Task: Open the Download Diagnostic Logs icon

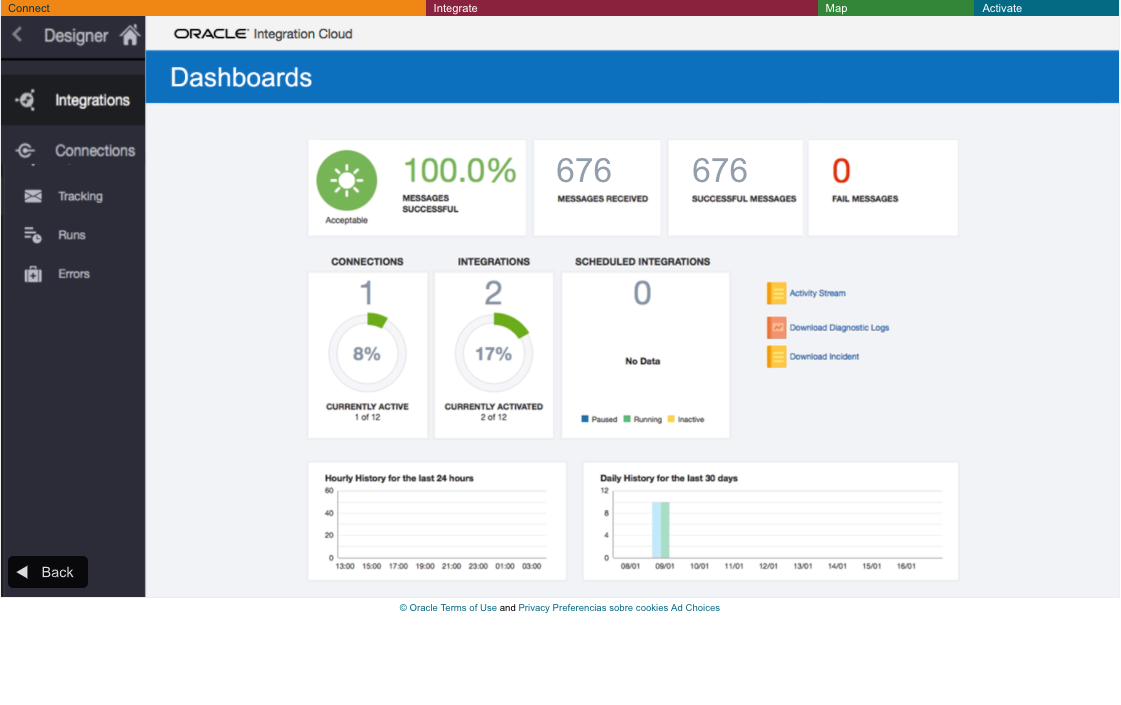Action: tap(777, 327)
